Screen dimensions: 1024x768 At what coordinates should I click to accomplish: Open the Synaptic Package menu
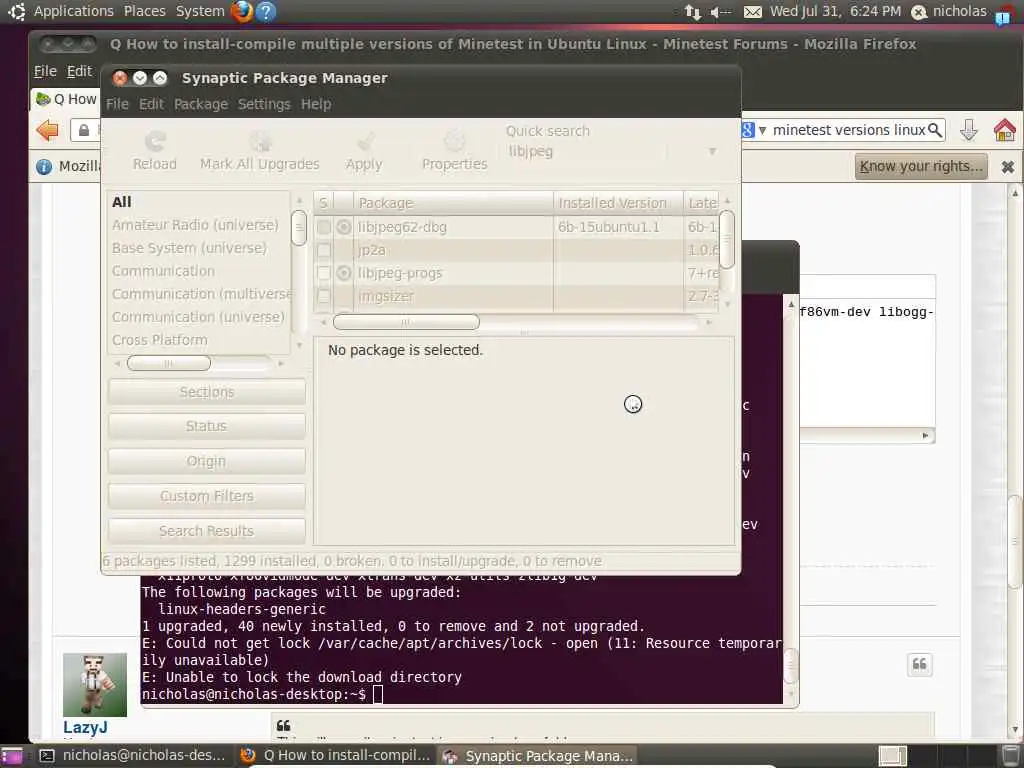(200, 104)
